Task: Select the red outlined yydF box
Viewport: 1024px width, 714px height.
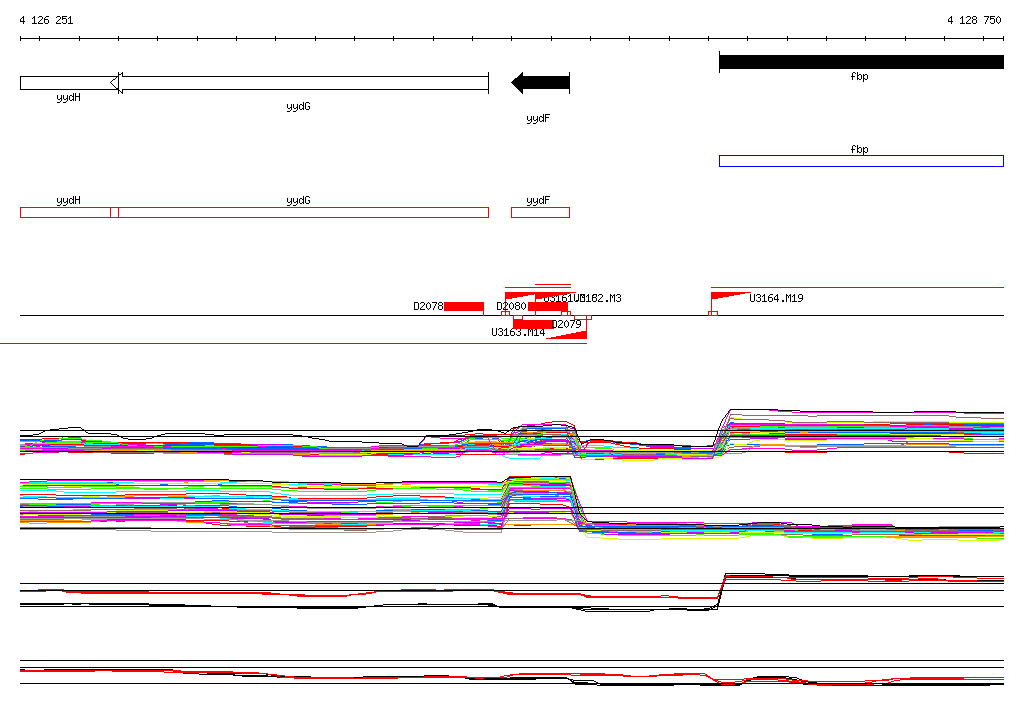Action: point(540,212)
